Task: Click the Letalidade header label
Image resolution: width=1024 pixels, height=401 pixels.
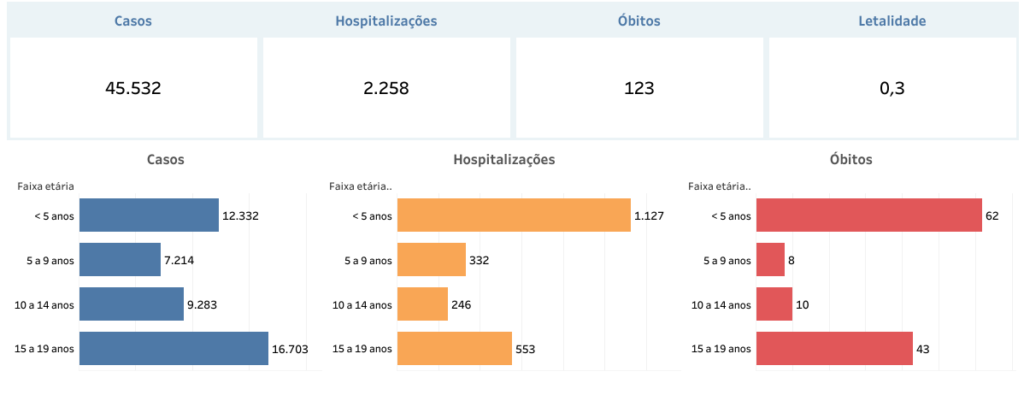Action: pos(892,20)
